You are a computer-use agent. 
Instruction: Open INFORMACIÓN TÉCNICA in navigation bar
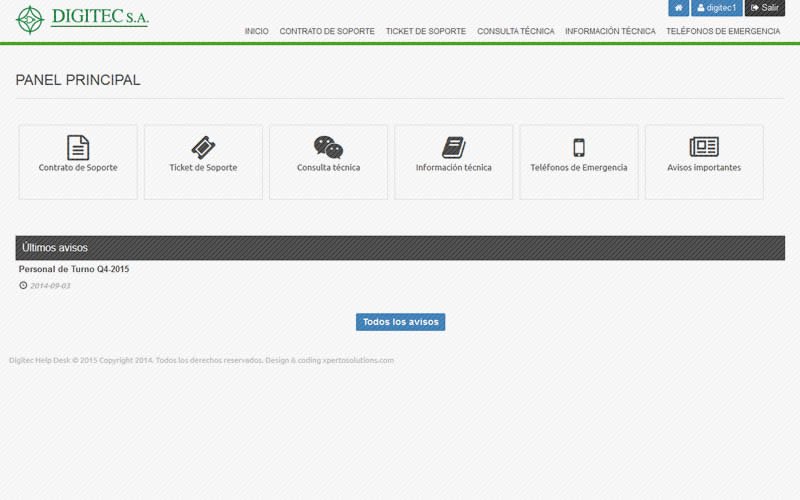click(x=610, y=32)
